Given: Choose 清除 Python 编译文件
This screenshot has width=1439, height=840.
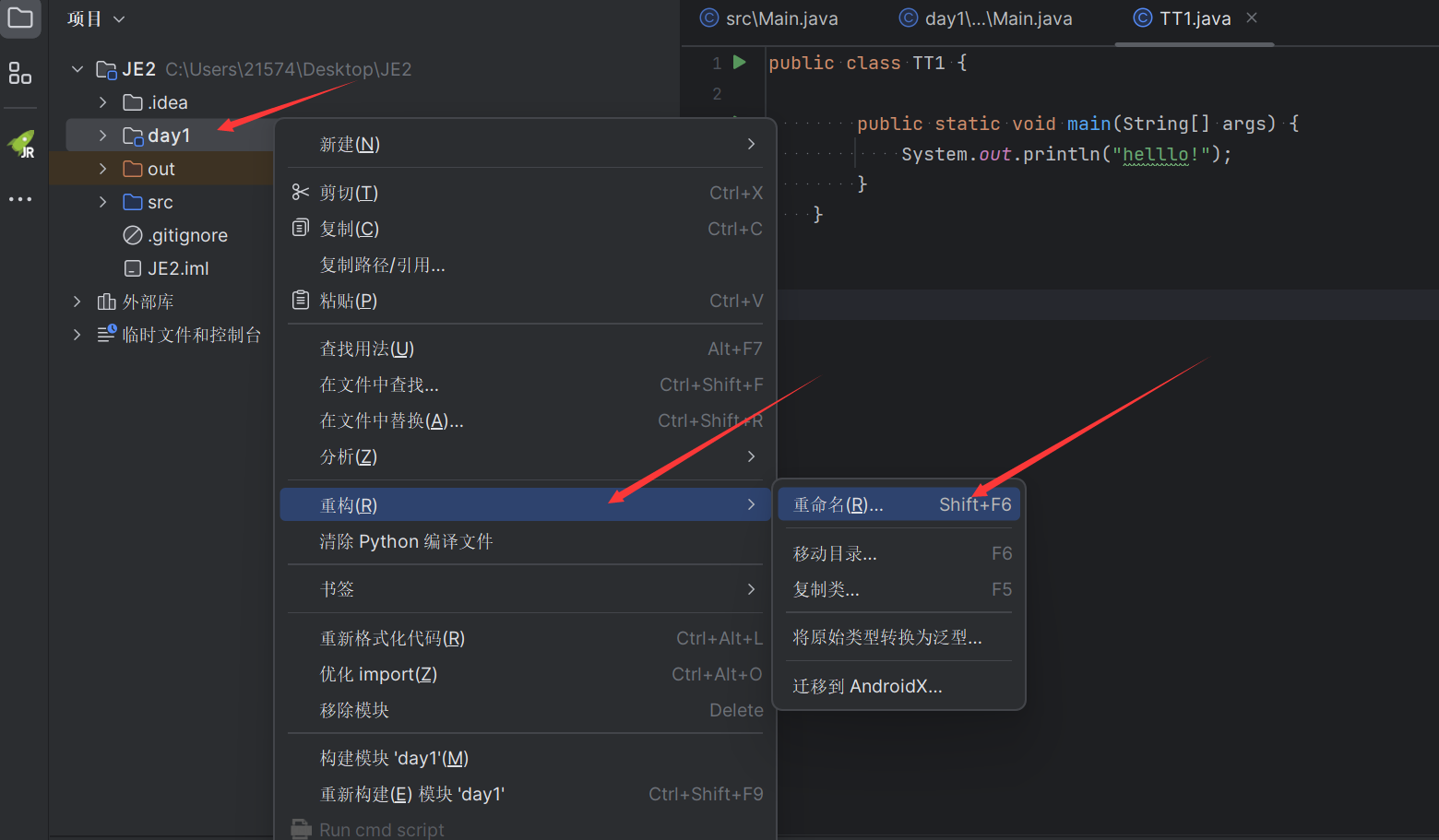Looking at the screenshot, I should [525, 541].
